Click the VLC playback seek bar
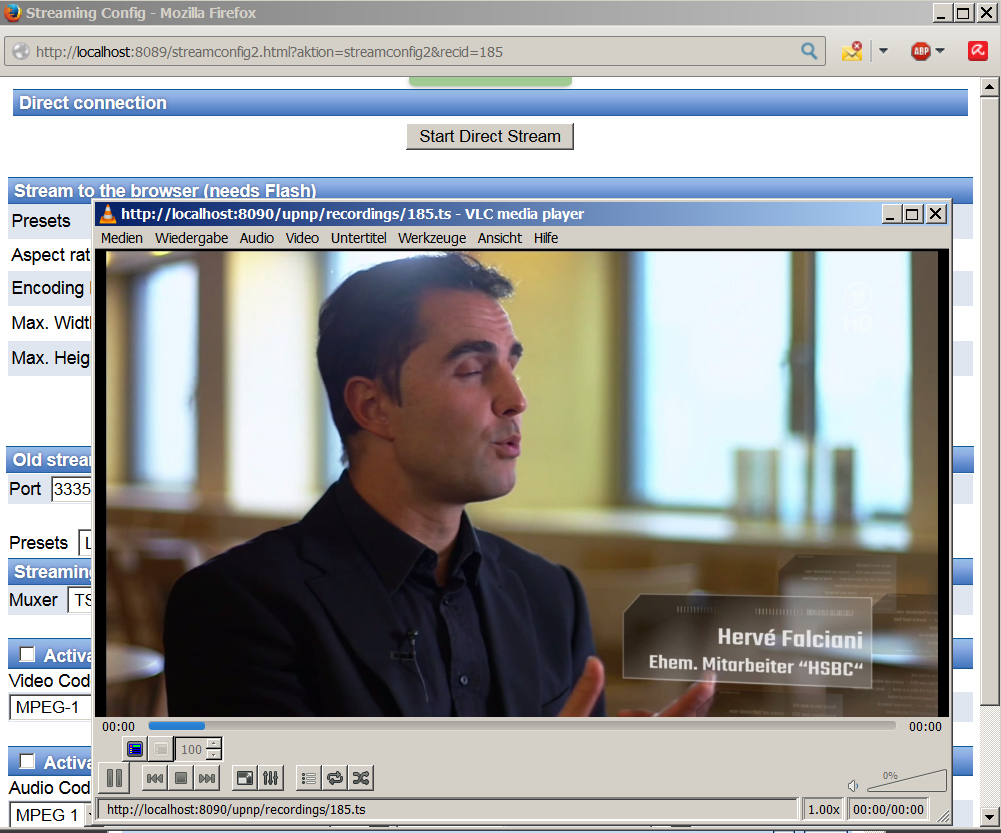The height and width of the screenshot is (833, 1001). (x=520, y=726)
